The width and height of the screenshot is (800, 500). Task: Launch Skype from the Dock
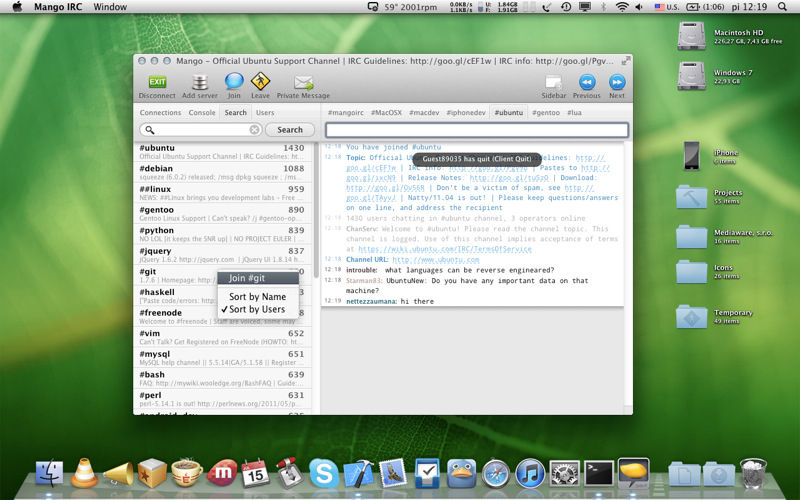coord(324,473)
